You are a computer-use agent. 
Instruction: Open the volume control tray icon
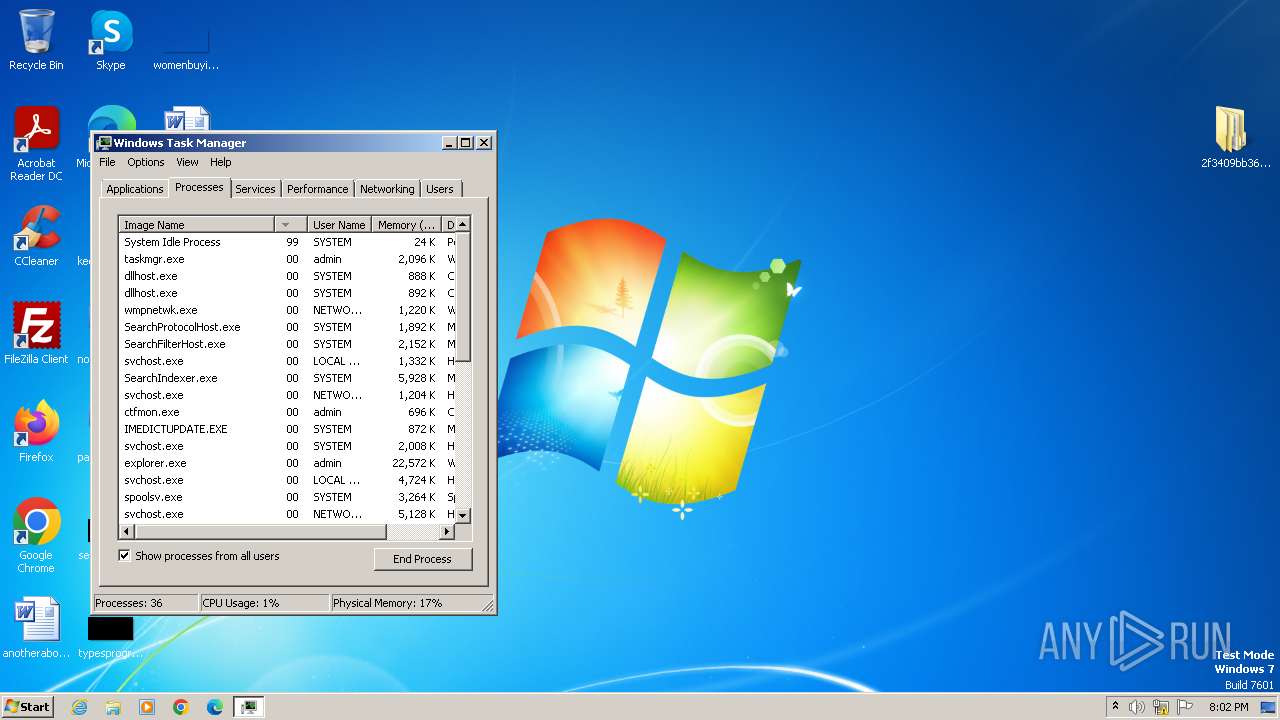tap(1137, 707)
